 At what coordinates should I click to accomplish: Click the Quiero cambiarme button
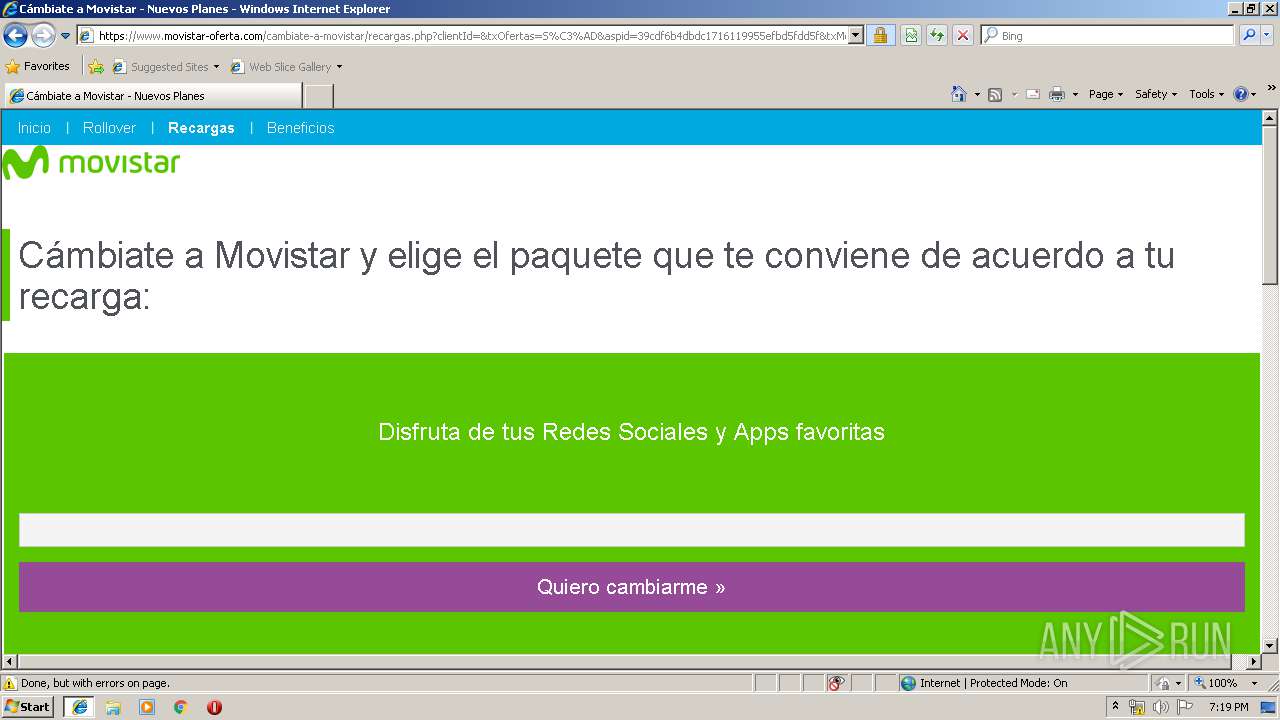[x=631, y=587]
